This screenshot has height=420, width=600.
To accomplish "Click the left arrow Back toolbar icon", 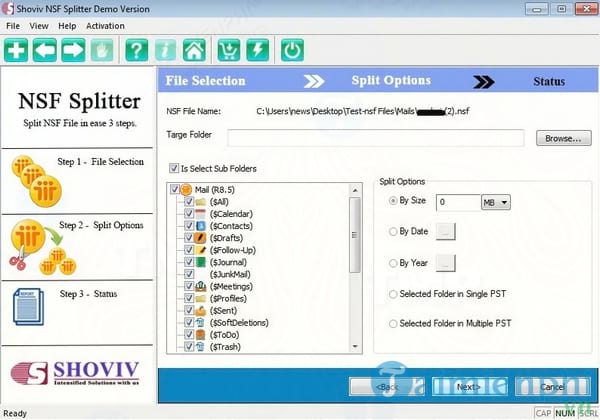I will 45,50.
